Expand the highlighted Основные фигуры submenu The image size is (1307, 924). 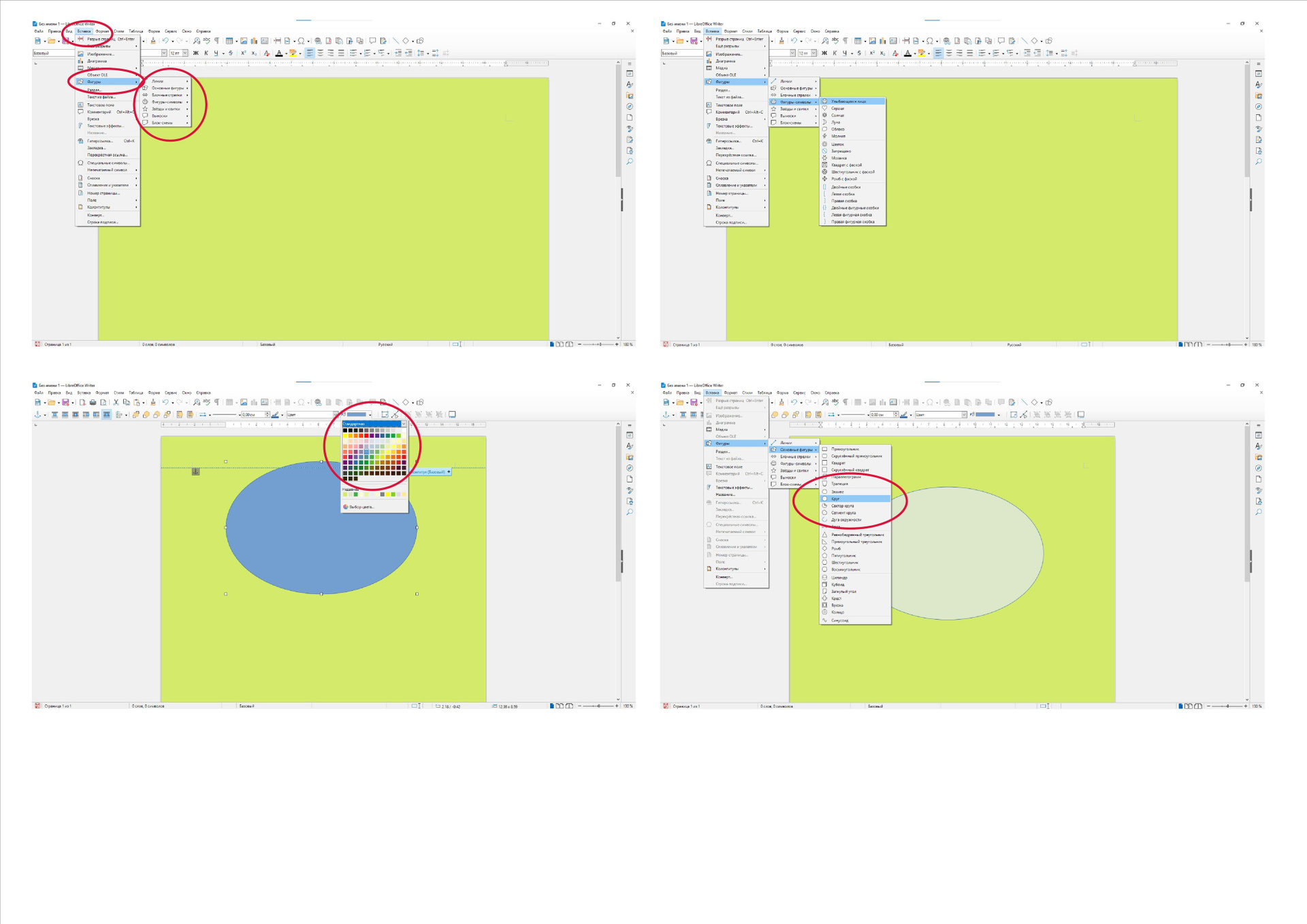point(794,450)
